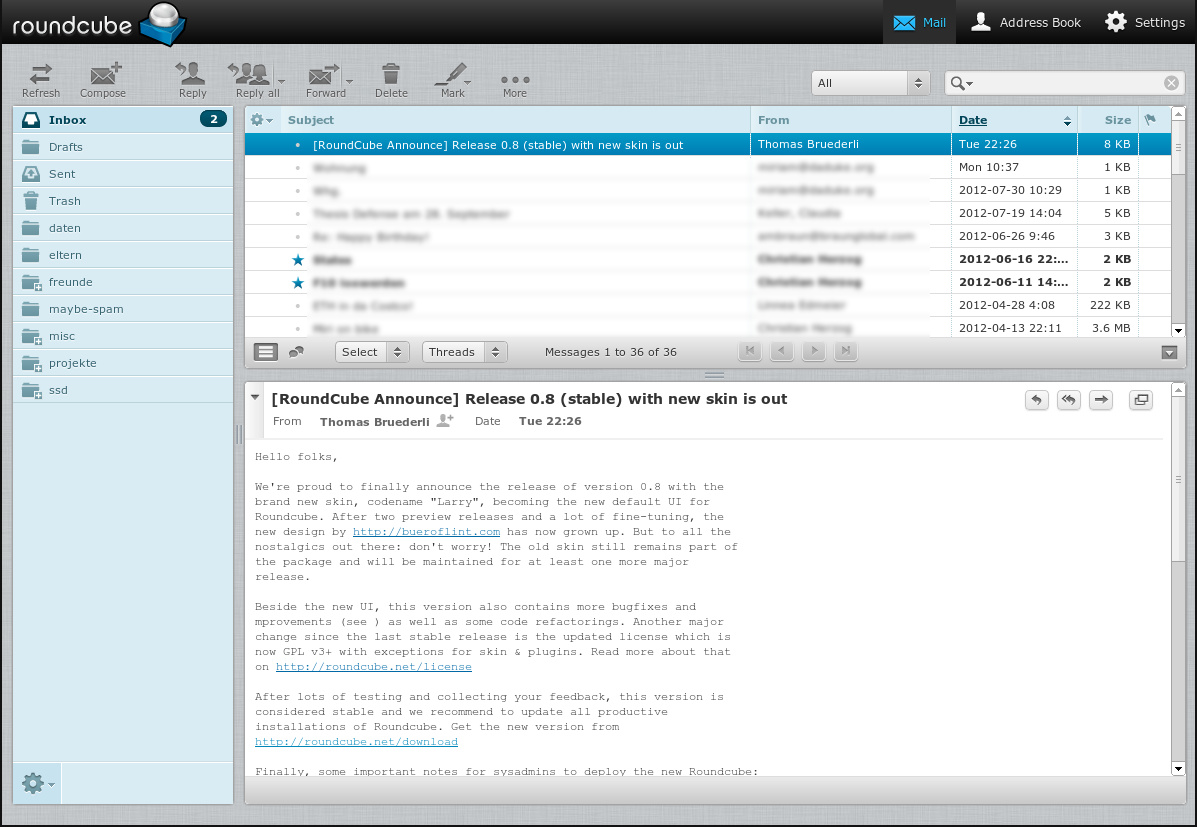Open message in new window

(x=1141, y=399)
